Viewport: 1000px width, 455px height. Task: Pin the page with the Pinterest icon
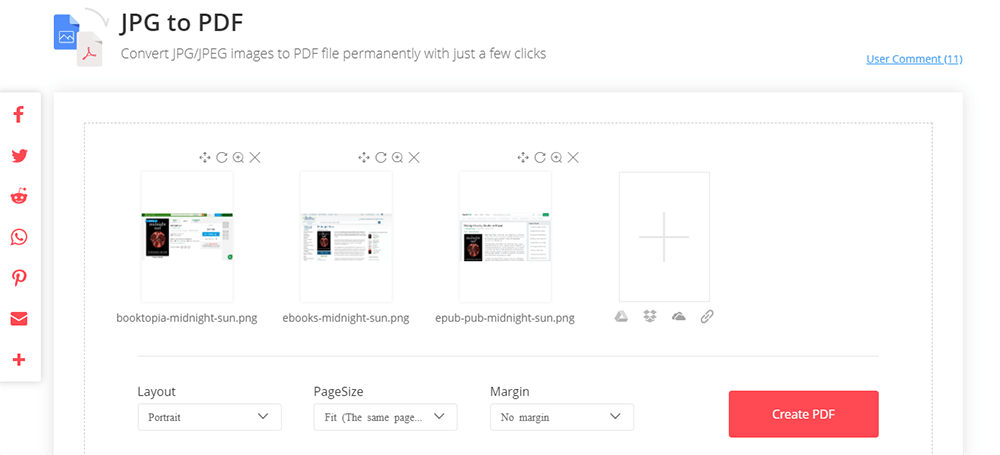tap(18, 278)
